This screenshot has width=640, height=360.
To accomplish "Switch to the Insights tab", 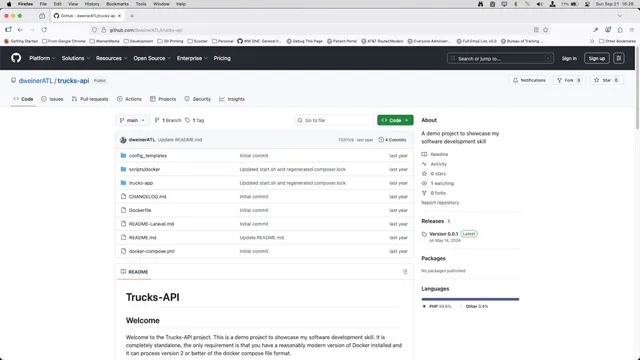I will click(232, 99).
